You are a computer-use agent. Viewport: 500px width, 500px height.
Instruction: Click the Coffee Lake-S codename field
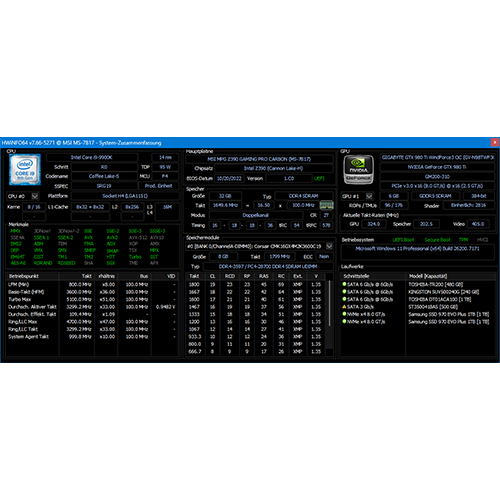[x=104, y=176]
